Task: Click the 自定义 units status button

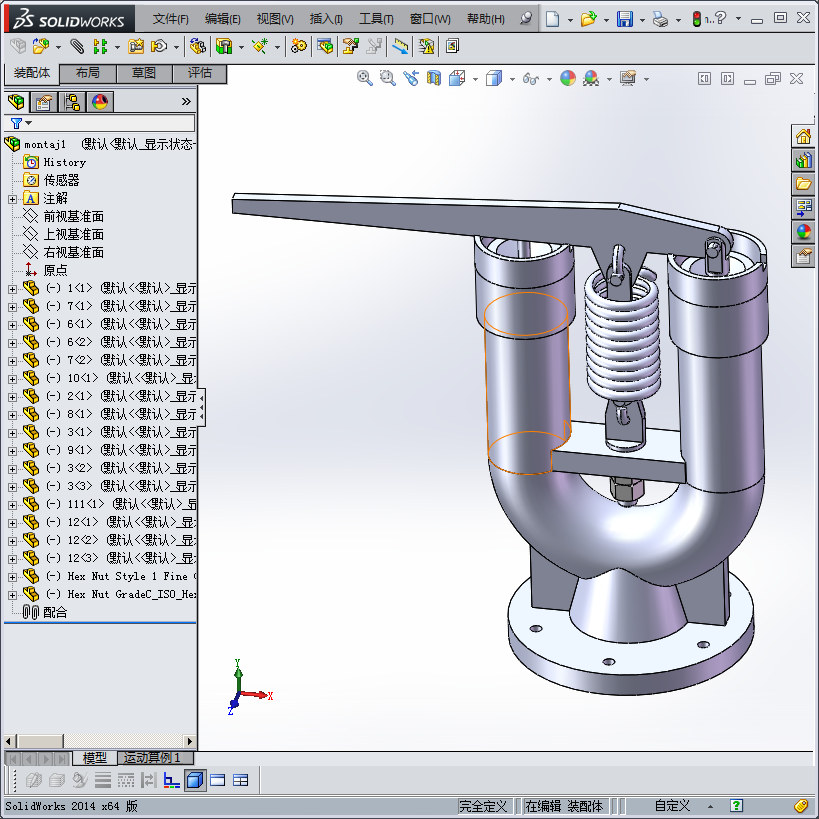Action: click(672, 806)
